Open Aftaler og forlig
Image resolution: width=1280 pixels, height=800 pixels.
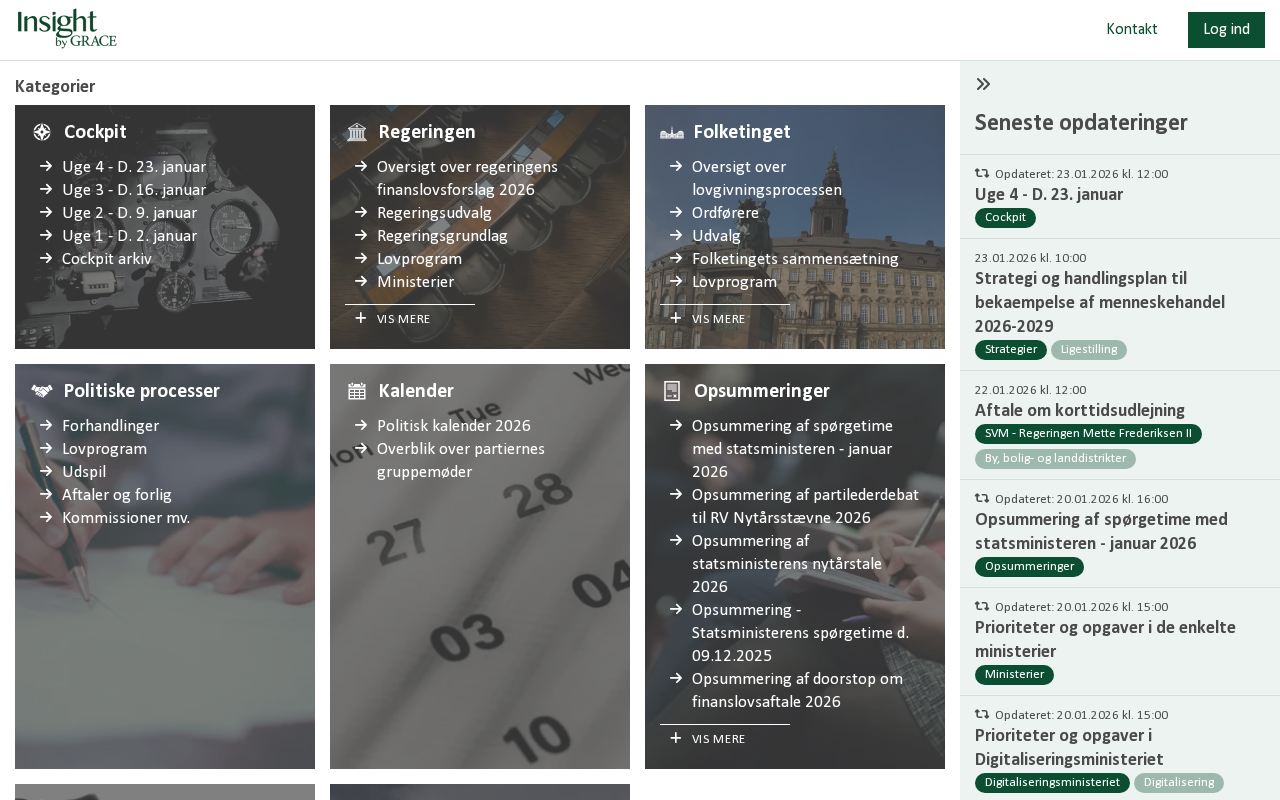pyautogui.click(x=117, y=495)
